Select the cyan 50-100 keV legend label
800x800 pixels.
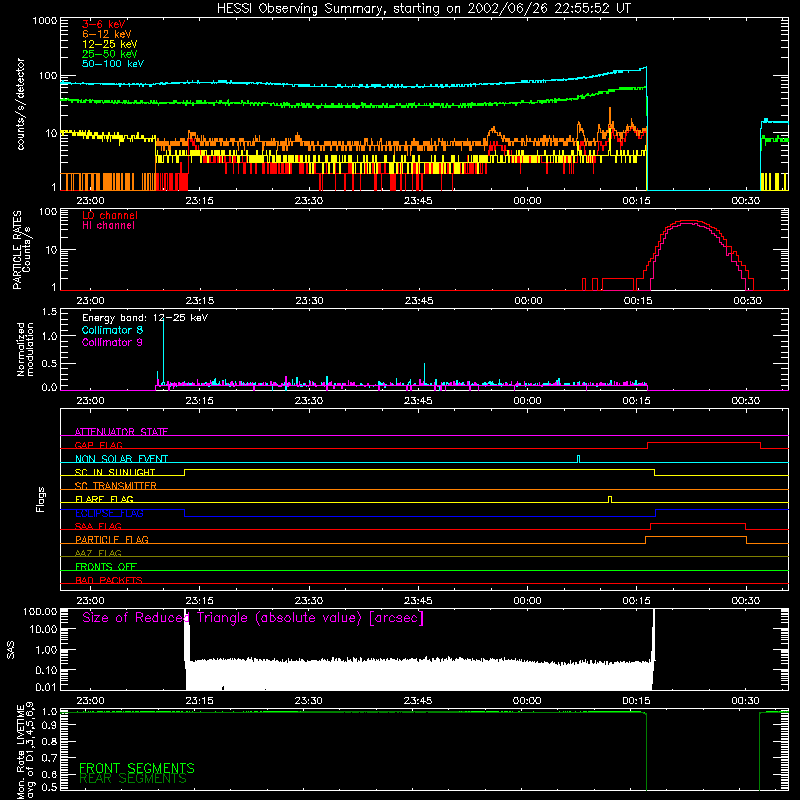pyautogui.click(x=113, y=64)
